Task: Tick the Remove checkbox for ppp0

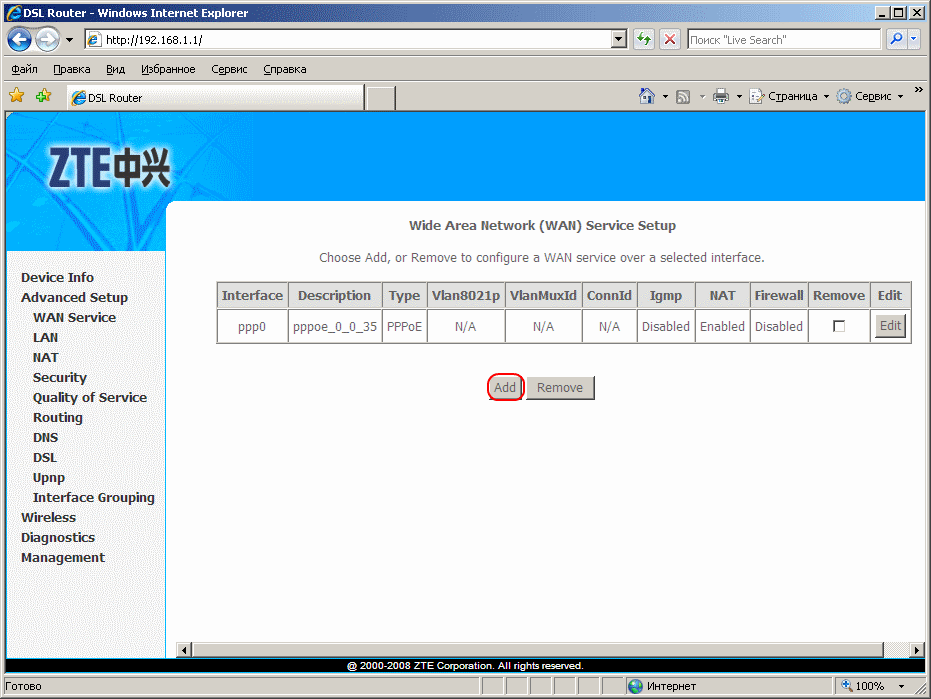Action: 839,326
